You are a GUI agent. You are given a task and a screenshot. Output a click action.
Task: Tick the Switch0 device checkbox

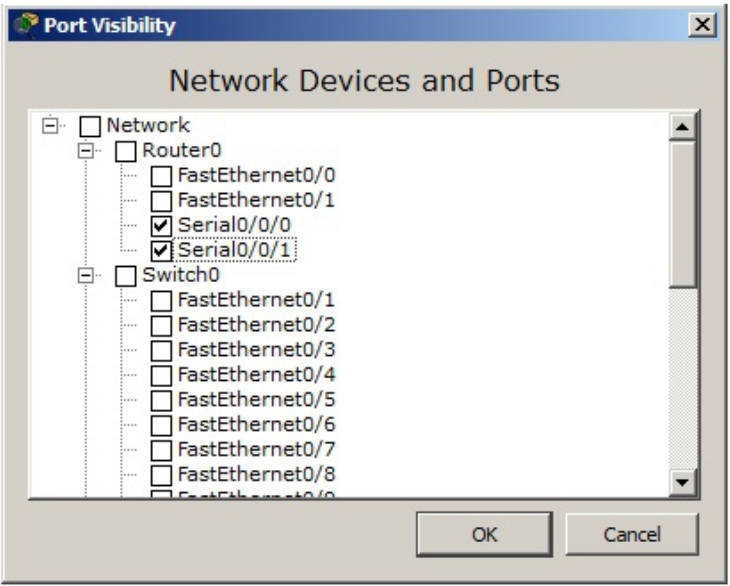tap(126, 275)
